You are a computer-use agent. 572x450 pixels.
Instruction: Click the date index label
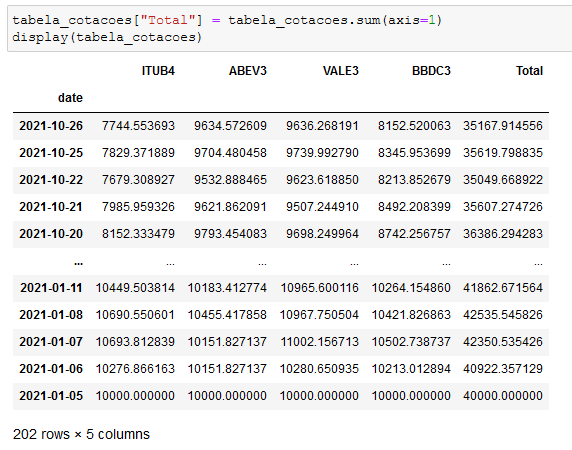tap(70, 98)
